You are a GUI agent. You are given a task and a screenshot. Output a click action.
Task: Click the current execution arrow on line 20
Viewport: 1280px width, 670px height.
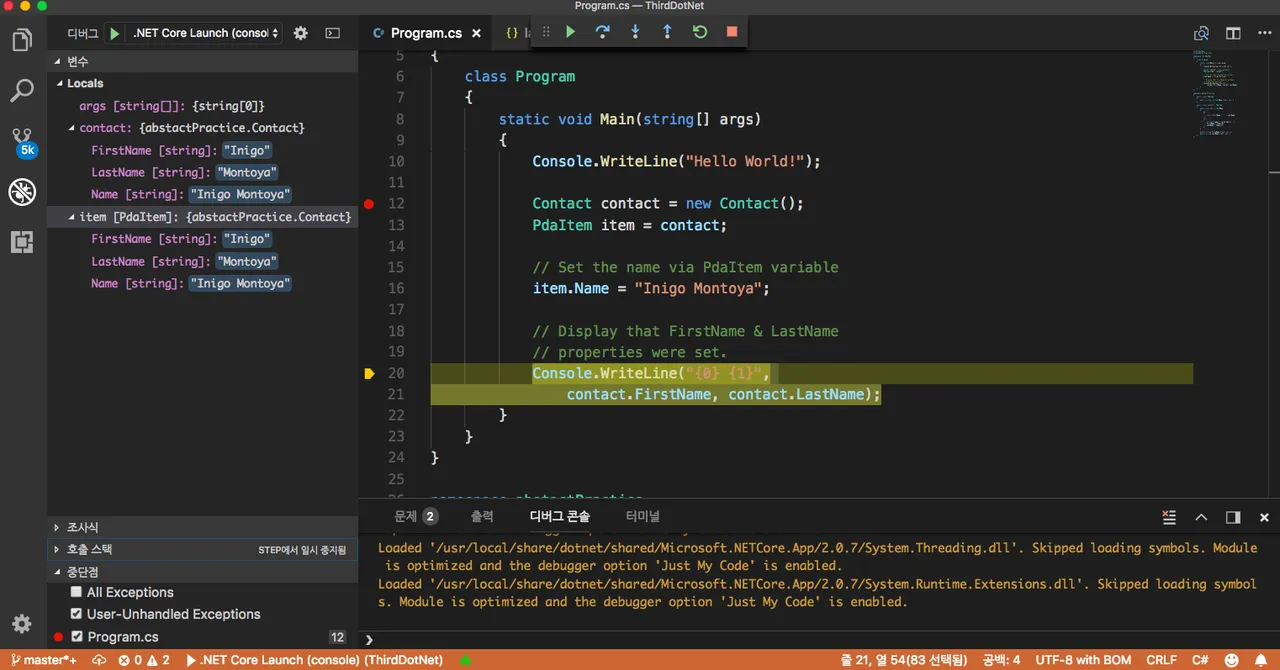(368, 373)
